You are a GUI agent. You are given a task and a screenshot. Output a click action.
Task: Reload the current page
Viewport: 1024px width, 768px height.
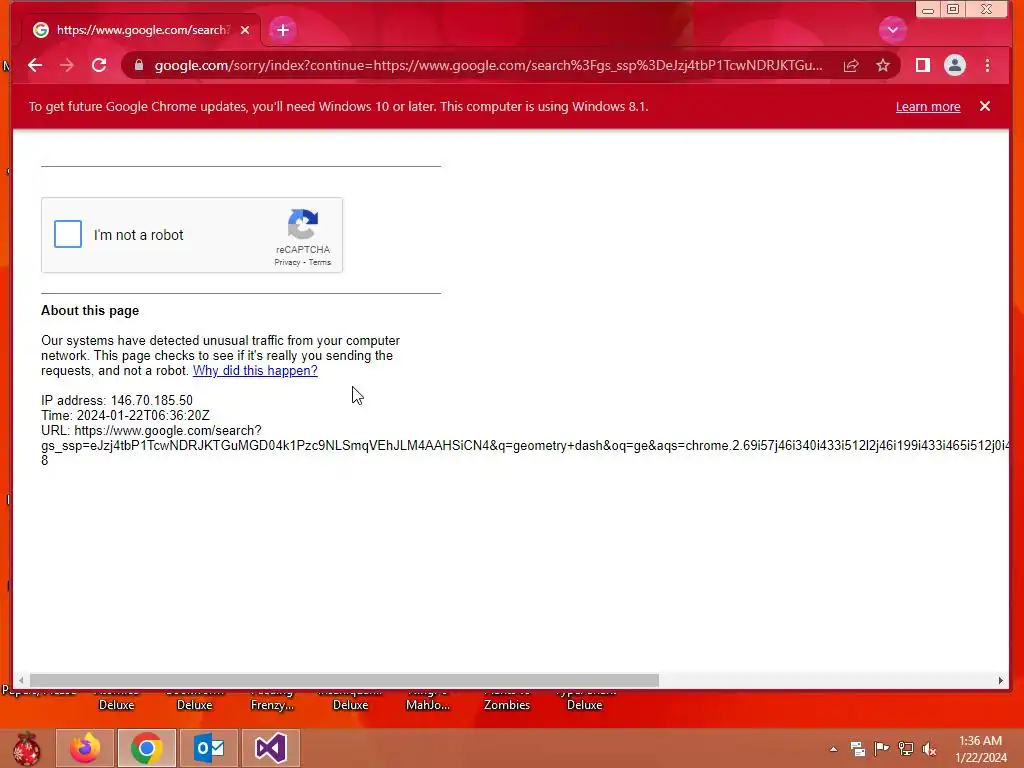[99, 65]
